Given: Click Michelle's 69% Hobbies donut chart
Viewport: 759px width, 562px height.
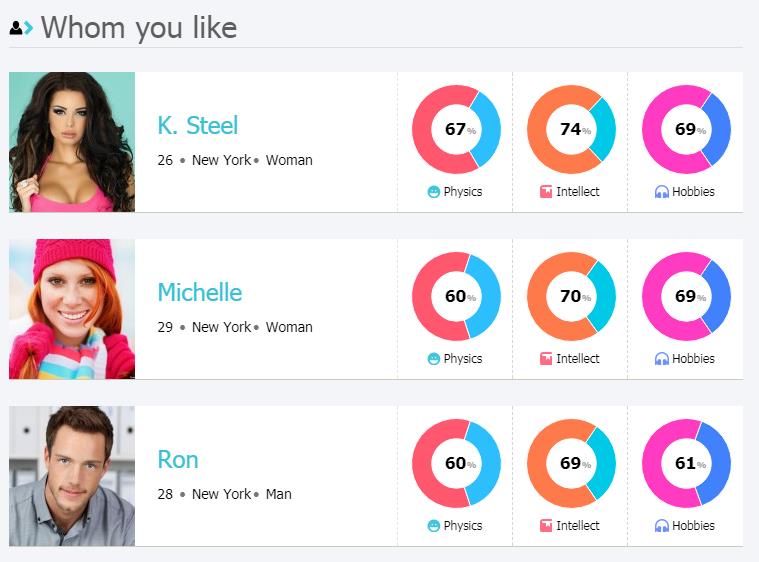Looking at the screenshot, I should pos(686,297).
